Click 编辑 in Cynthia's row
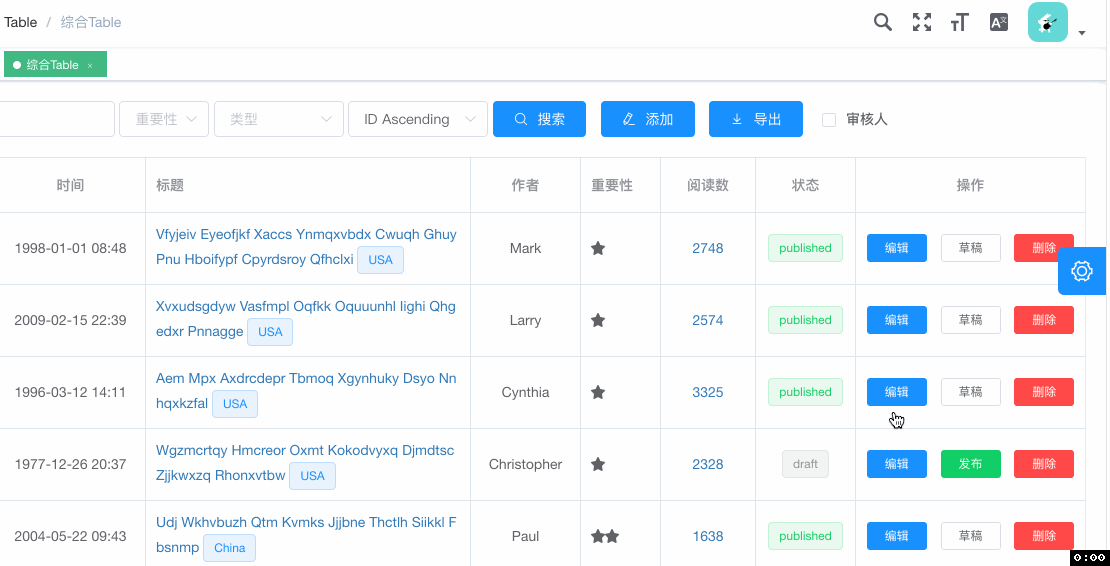 [x=897, y=392]
